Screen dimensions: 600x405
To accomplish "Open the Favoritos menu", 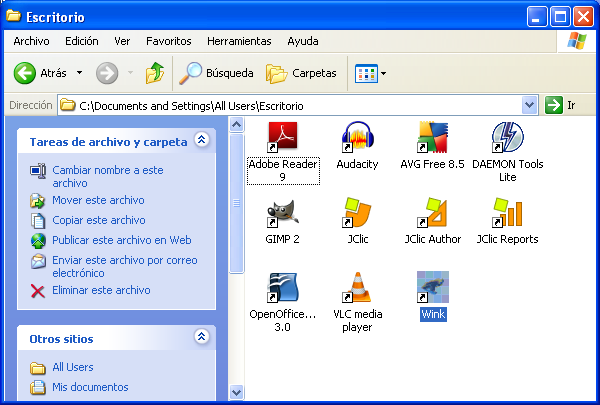I will point(168,41).
